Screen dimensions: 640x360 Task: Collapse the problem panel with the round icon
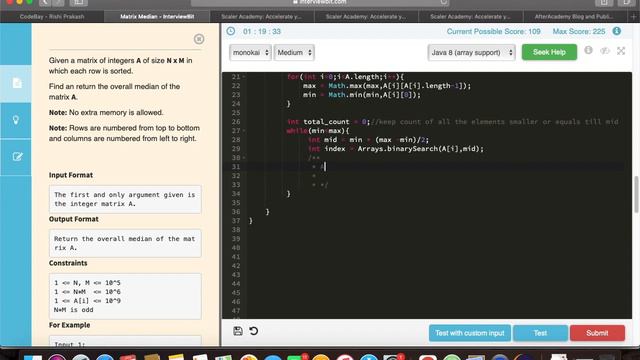tap(199, 39)
